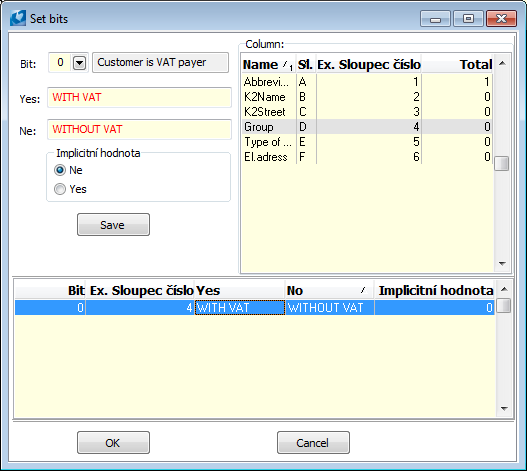Select the K2Name row
The width and height of the screenshot is (527, 471).
click(367, 97)
